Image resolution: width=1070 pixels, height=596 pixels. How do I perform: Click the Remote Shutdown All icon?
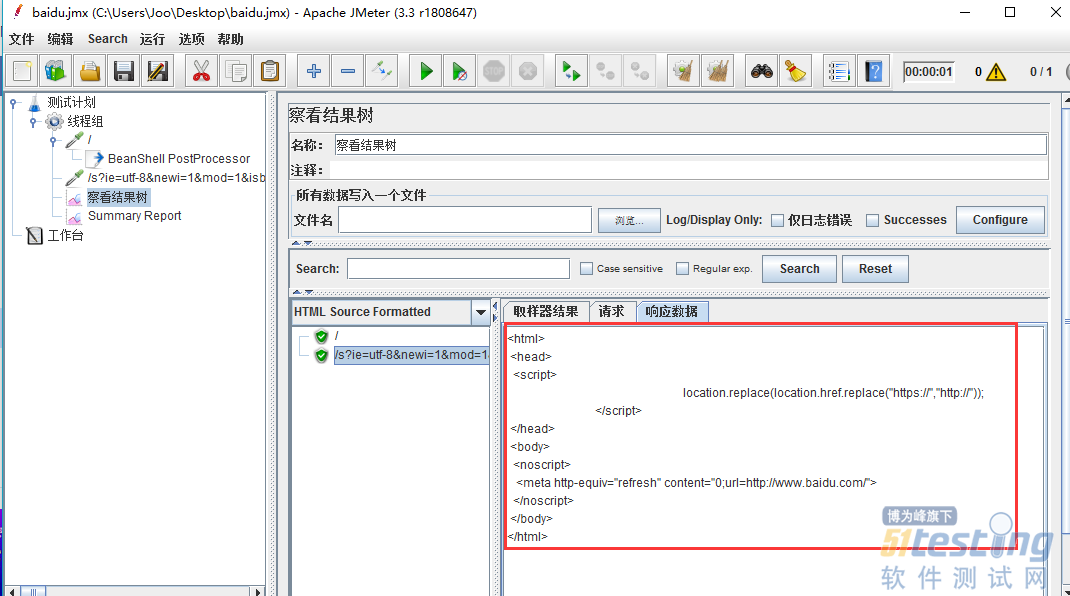click(639, 71)
